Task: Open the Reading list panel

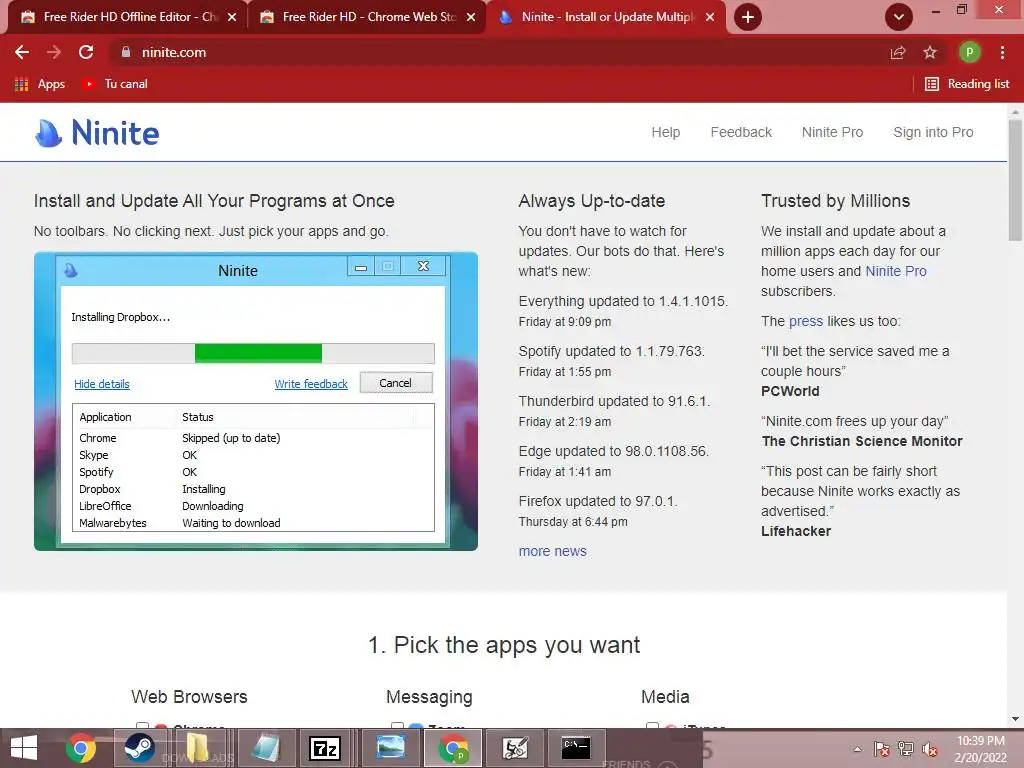Action: [x=967, y=84]
